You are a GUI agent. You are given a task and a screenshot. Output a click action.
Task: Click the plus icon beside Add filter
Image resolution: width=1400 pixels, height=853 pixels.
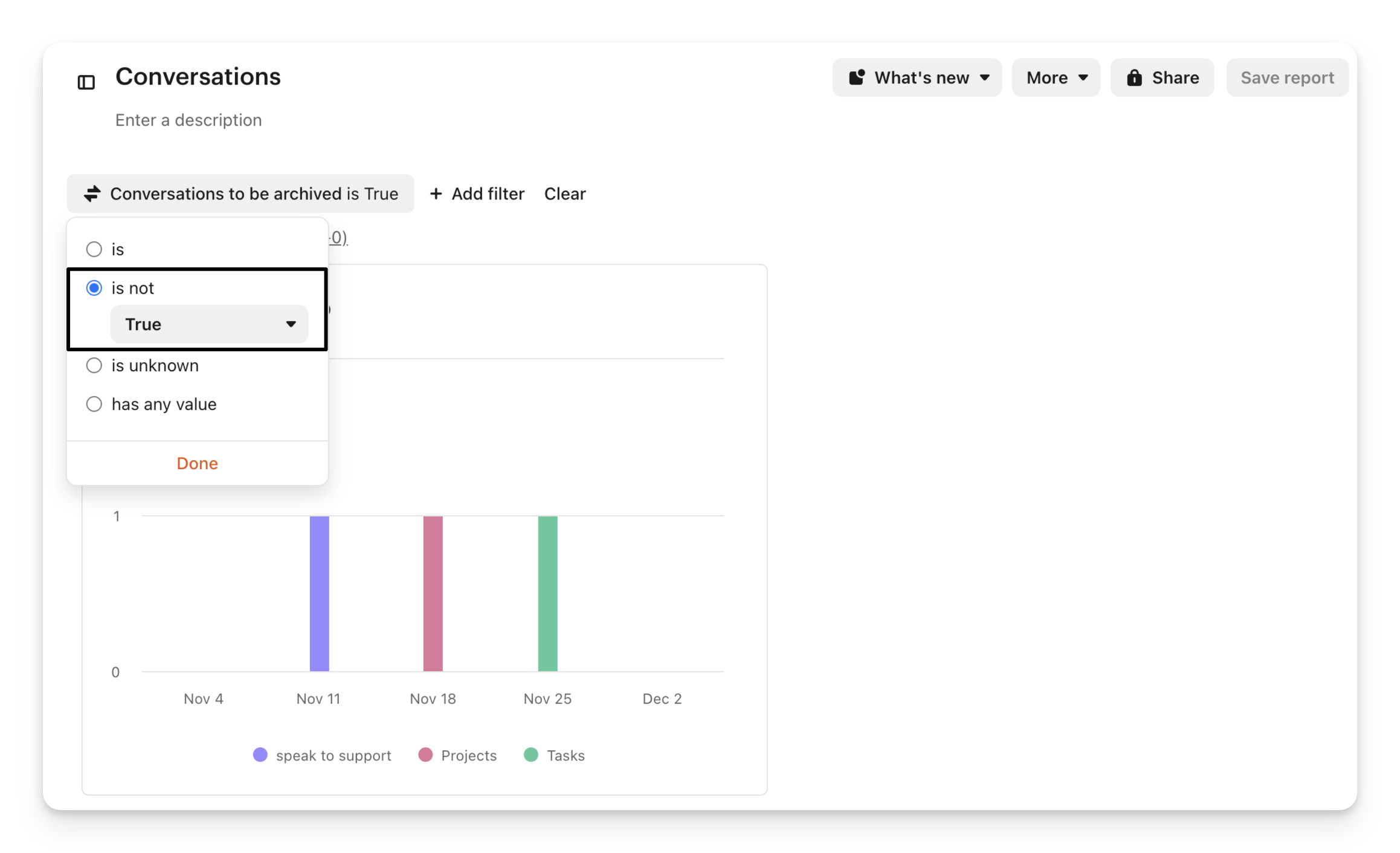pos(436,193)
